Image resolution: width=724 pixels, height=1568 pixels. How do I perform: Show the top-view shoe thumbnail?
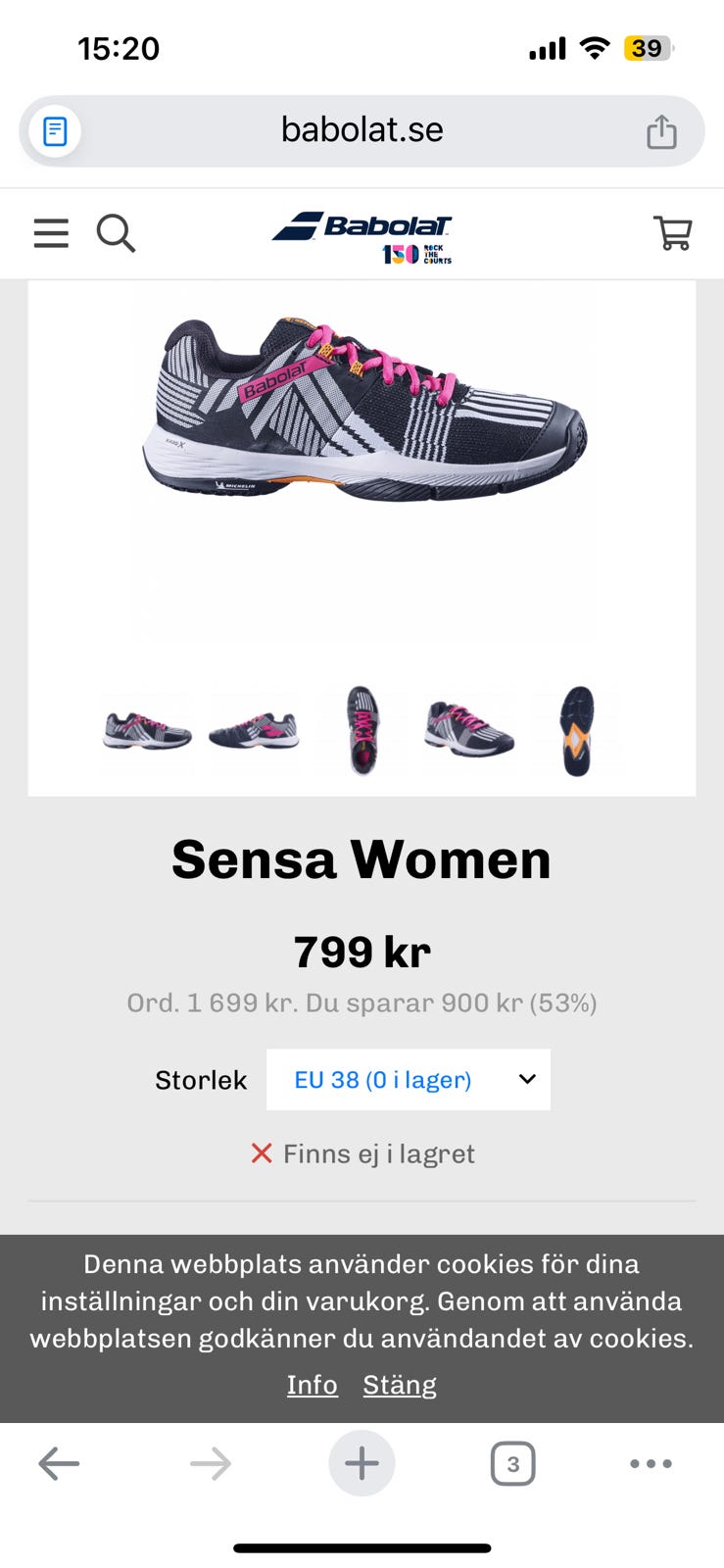click(362, 732)
